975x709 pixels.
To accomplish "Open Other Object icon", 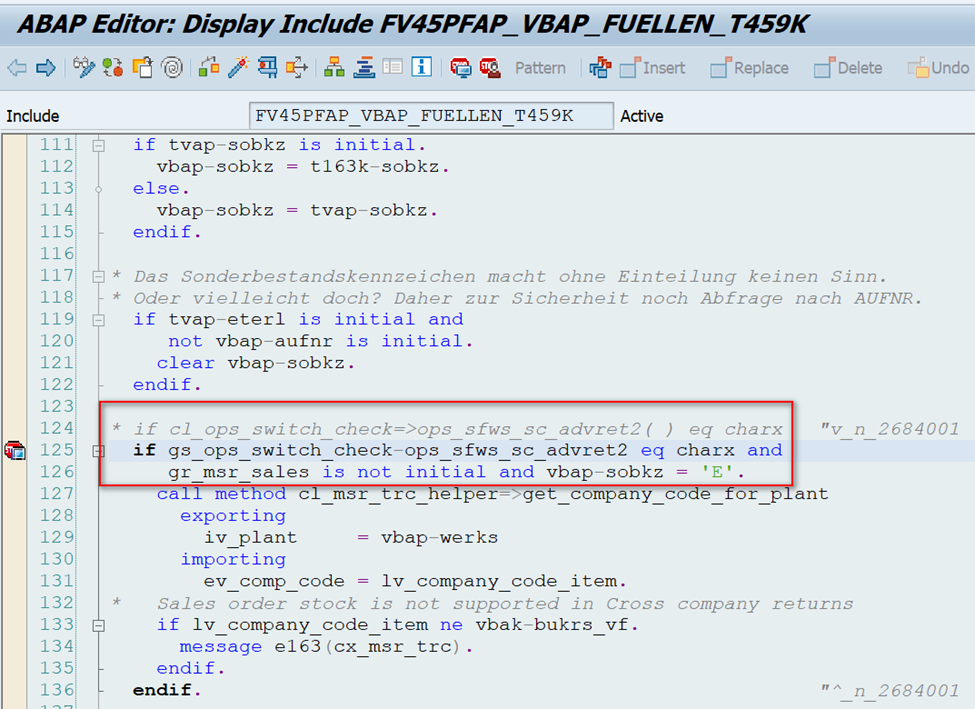I will coord(142,67).
